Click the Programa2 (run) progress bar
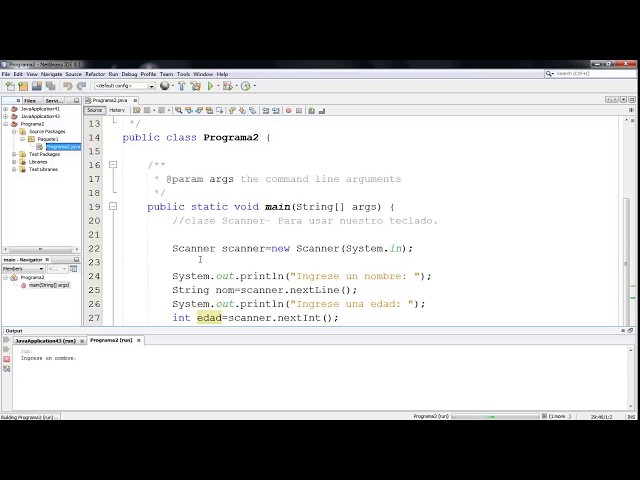Viewport: 640px width, 480px height. (495, 416)
